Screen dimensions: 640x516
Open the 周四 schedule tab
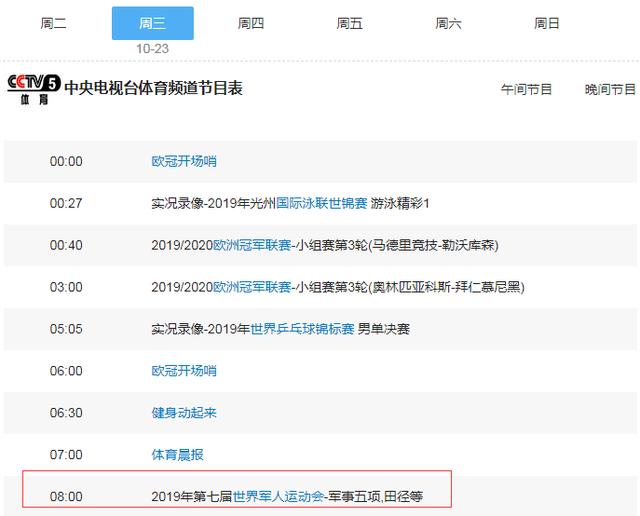click(x=251, y=23)
